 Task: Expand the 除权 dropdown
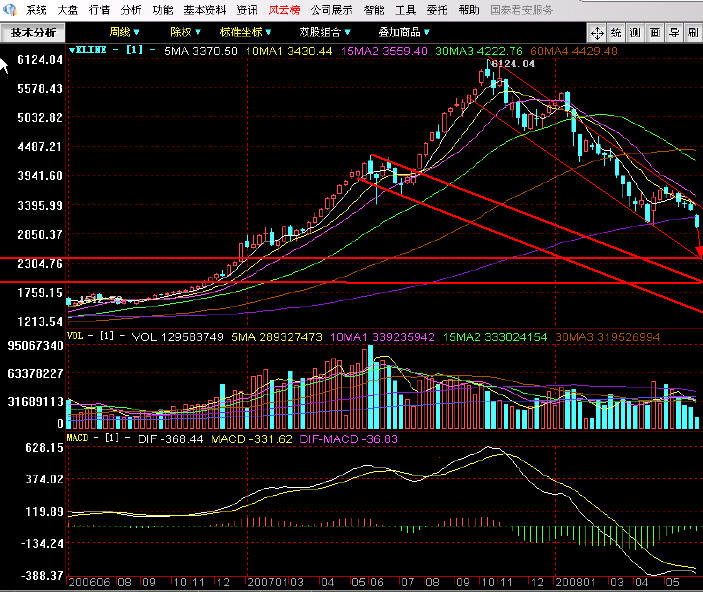point(184,32)
